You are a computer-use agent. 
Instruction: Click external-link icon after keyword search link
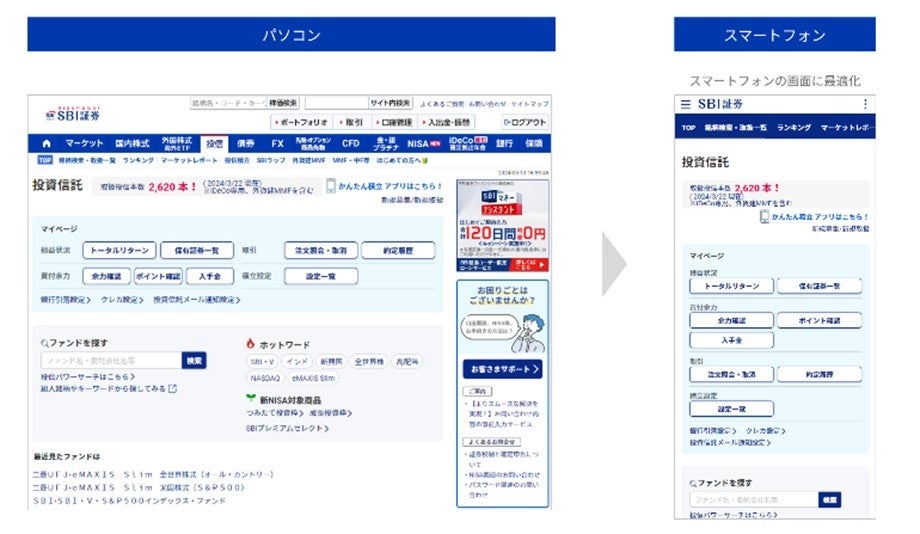click(172, 388)
